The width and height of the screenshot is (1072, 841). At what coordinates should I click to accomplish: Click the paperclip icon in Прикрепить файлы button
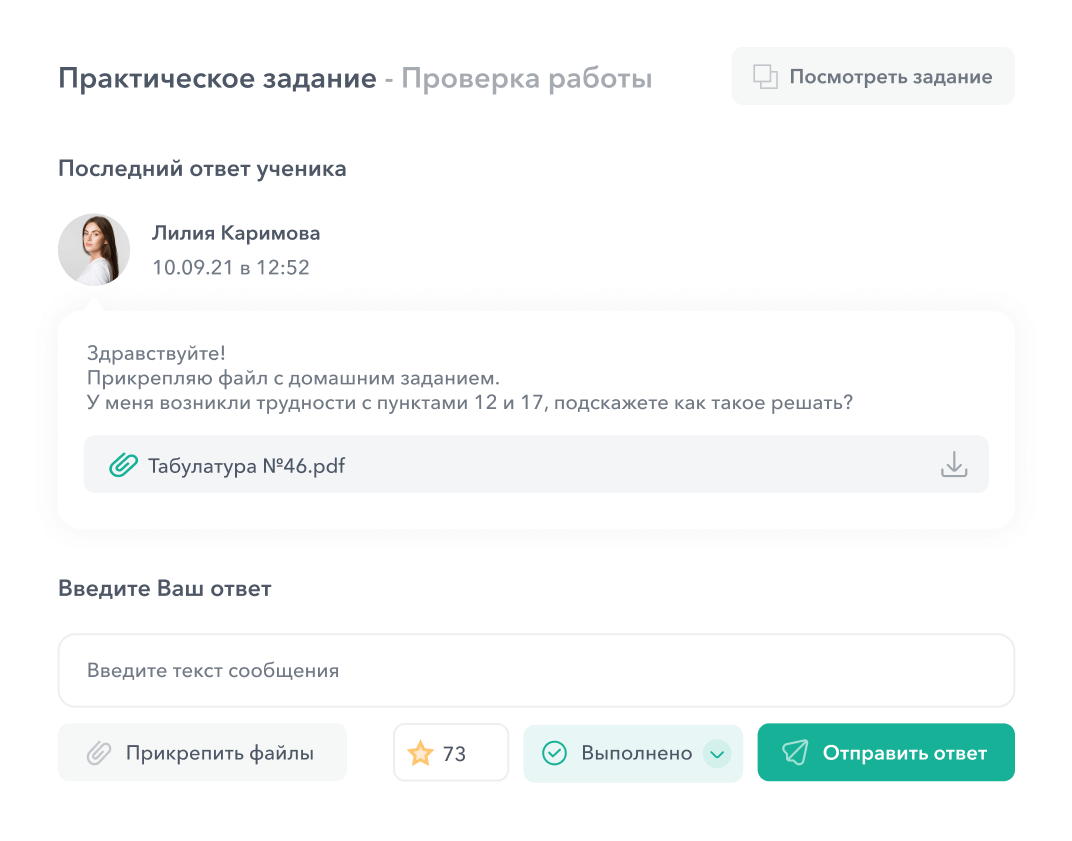98,752
